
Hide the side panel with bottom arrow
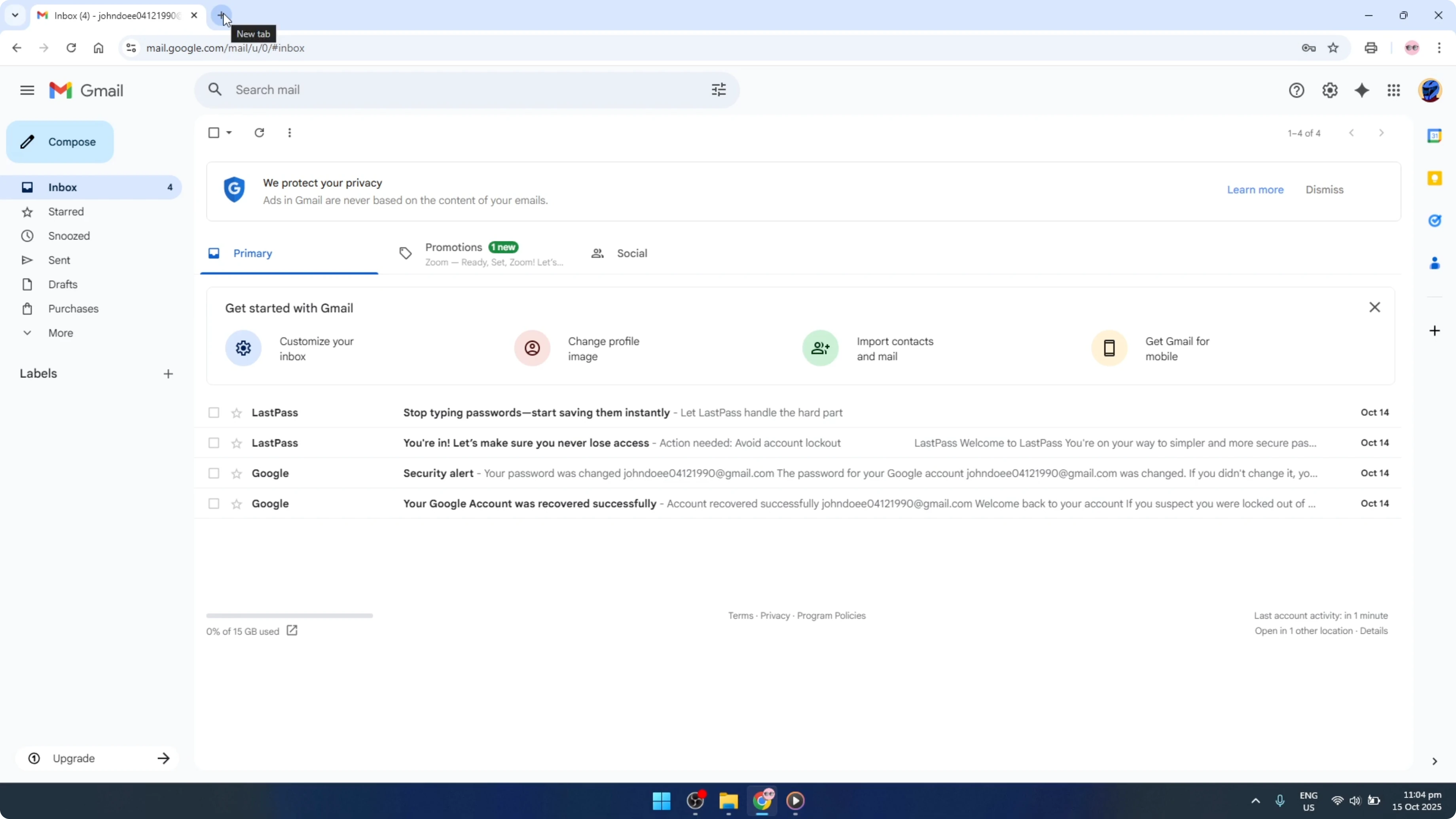coord(1434,761)
